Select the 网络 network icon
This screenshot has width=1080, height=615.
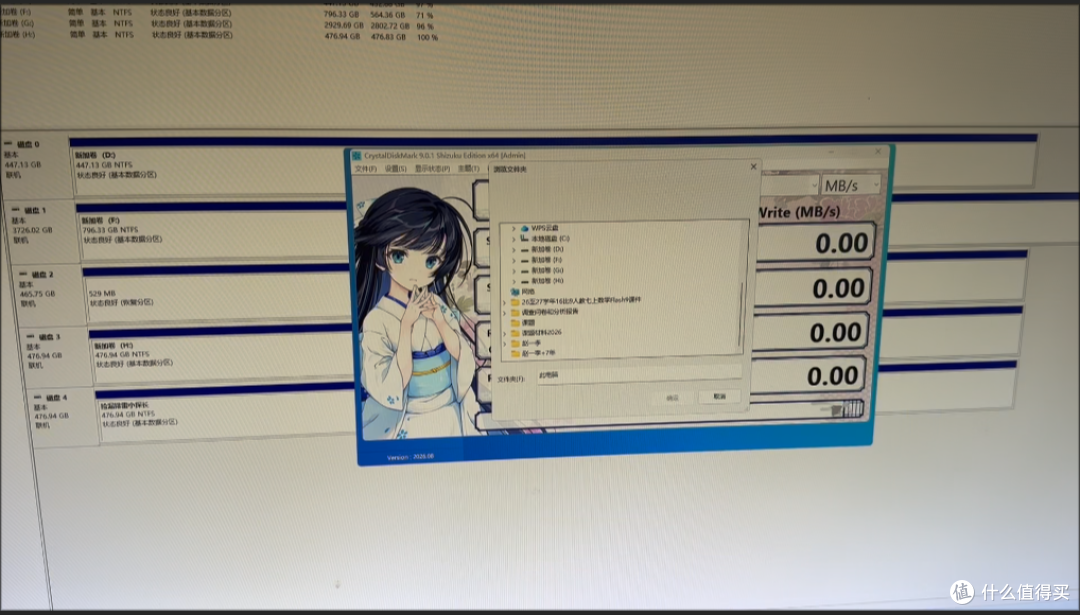515,291
